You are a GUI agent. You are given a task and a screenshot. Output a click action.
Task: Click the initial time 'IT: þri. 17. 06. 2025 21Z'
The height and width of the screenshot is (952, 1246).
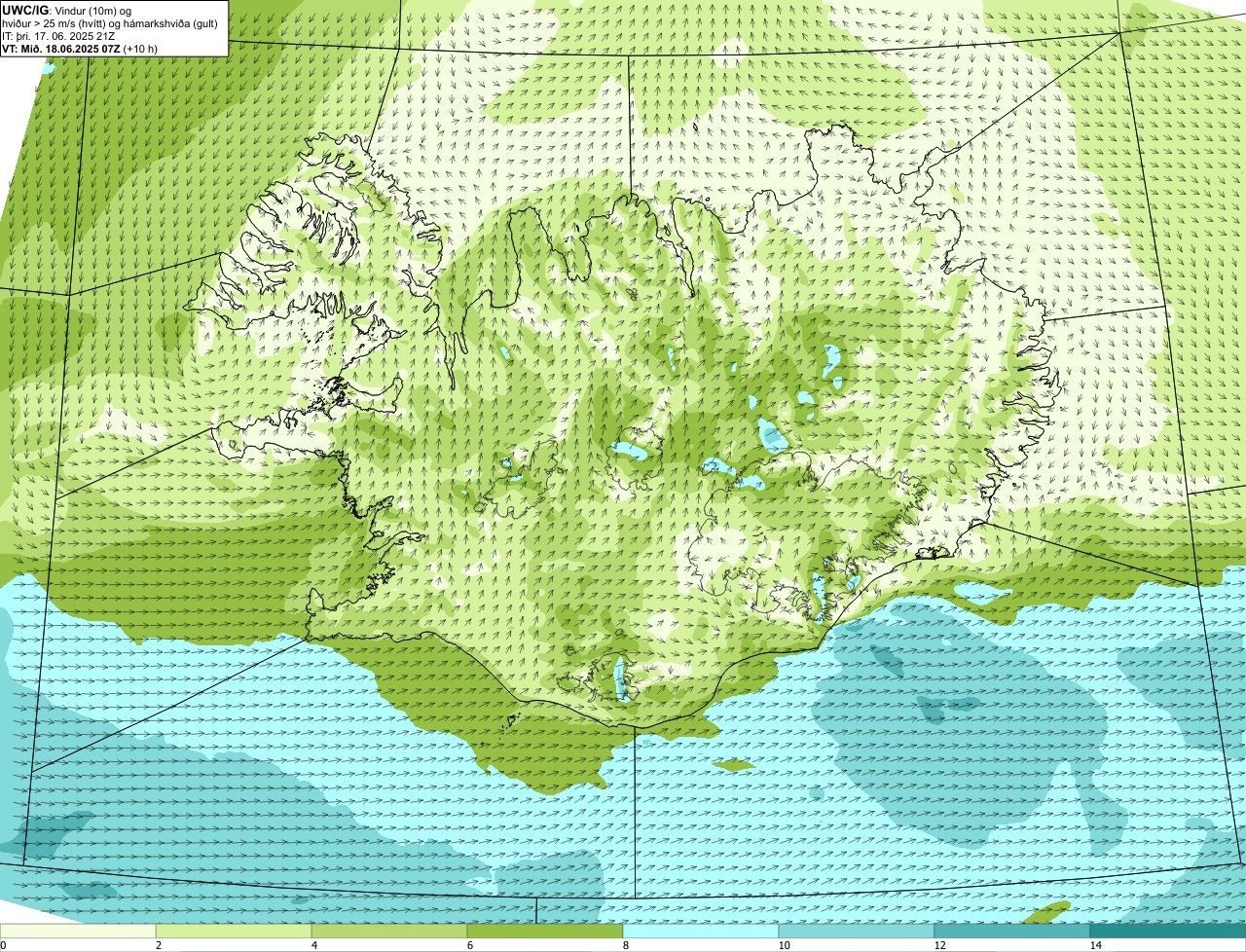pos(60,36)
